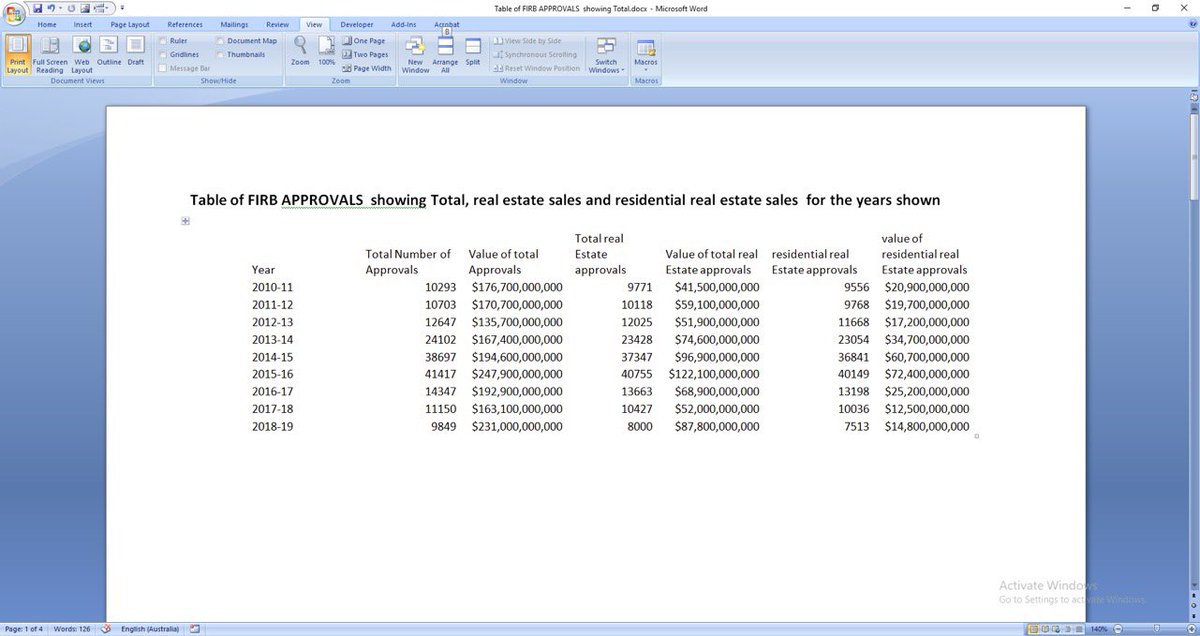The width and height of the screenshot is (1200, 636).
Task: Select Print Layout document view
Action: pyautogui.click(x=17, y=55)
